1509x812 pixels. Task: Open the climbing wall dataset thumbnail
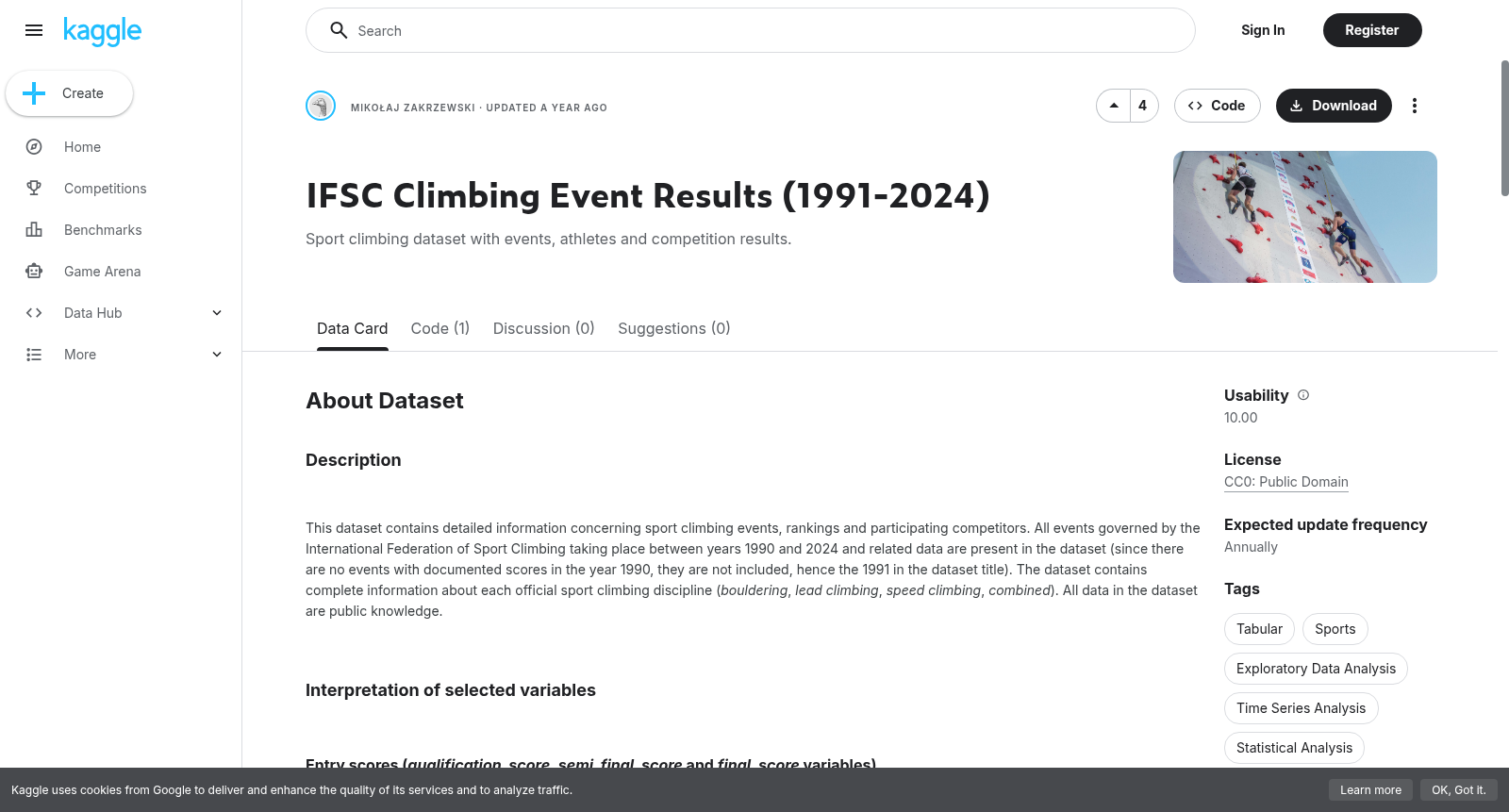tap(1305, 217)
